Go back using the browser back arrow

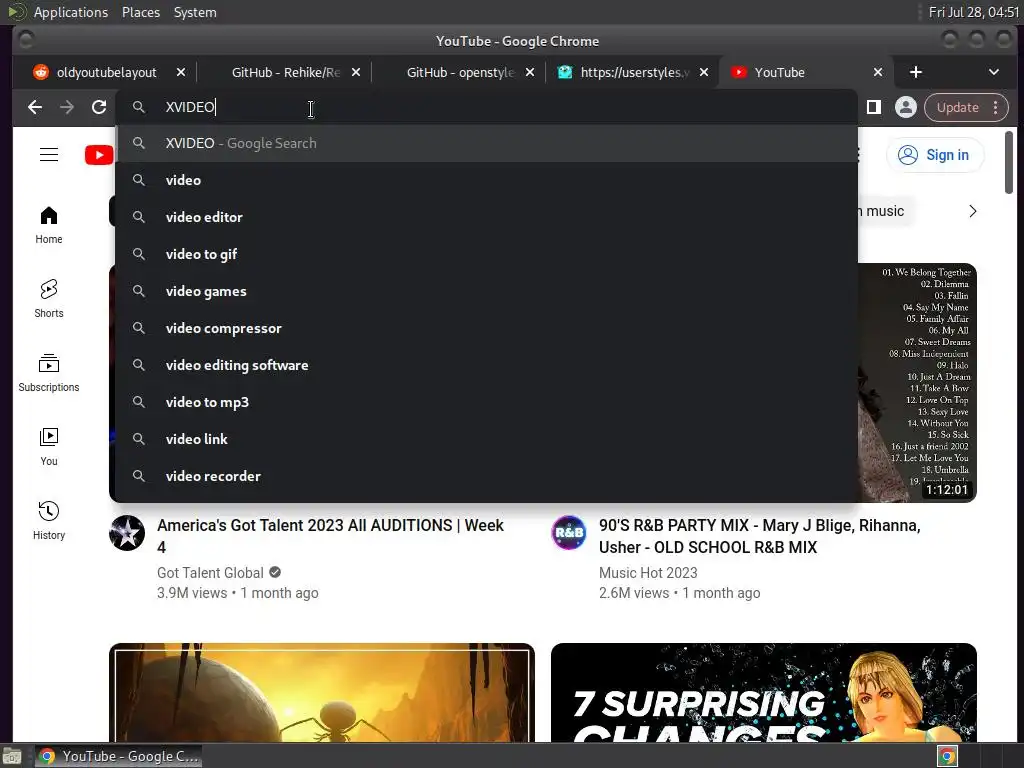point(35,107)
